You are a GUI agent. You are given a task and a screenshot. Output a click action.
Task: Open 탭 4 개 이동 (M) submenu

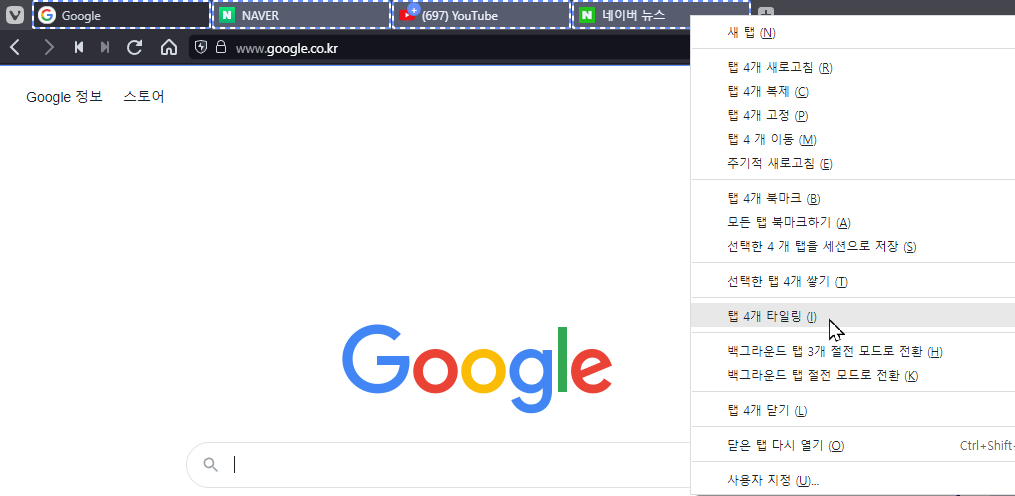tap(853, 139)
